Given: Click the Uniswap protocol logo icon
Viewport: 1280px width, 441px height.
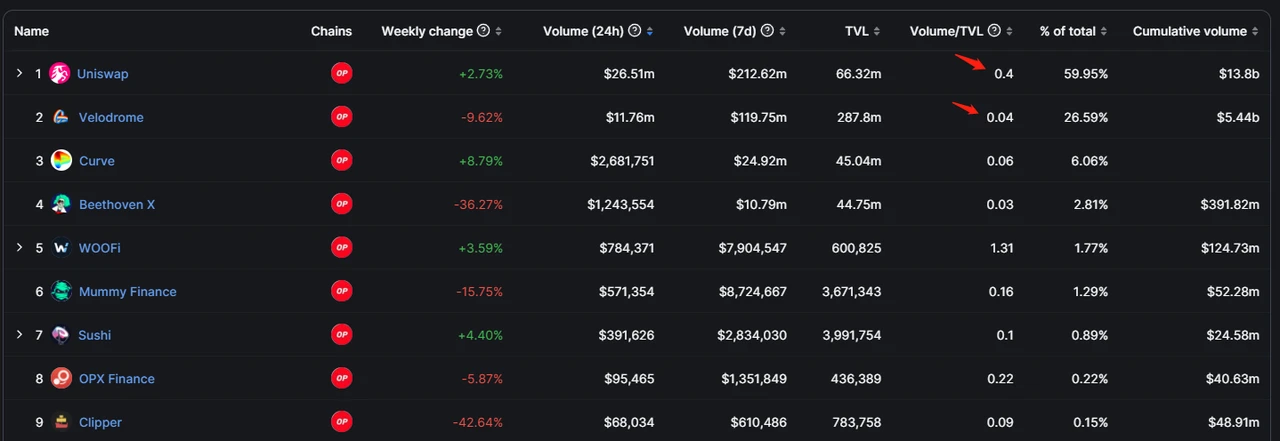Looking at the screenshot, I should pyautogui.click(x=59, y=73).
